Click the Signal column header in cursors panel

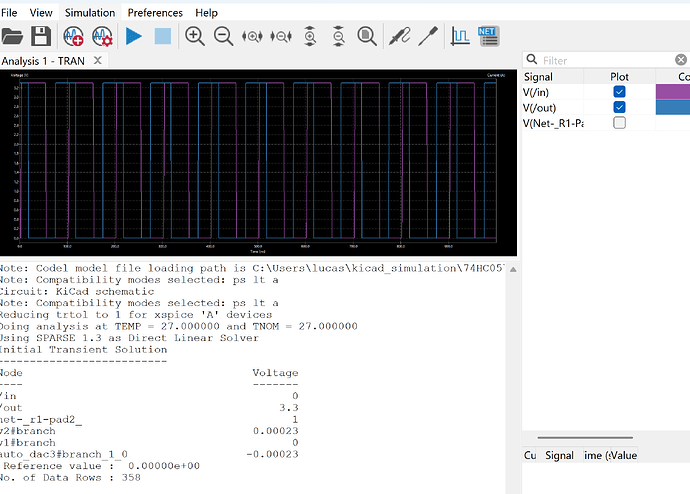[559, 455]
